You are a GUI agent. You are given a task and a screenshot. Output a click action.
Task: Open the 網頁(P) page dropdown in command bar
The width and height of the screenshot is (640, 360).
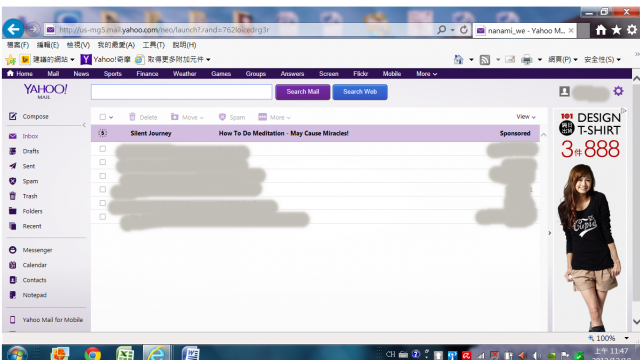(563, 60)
